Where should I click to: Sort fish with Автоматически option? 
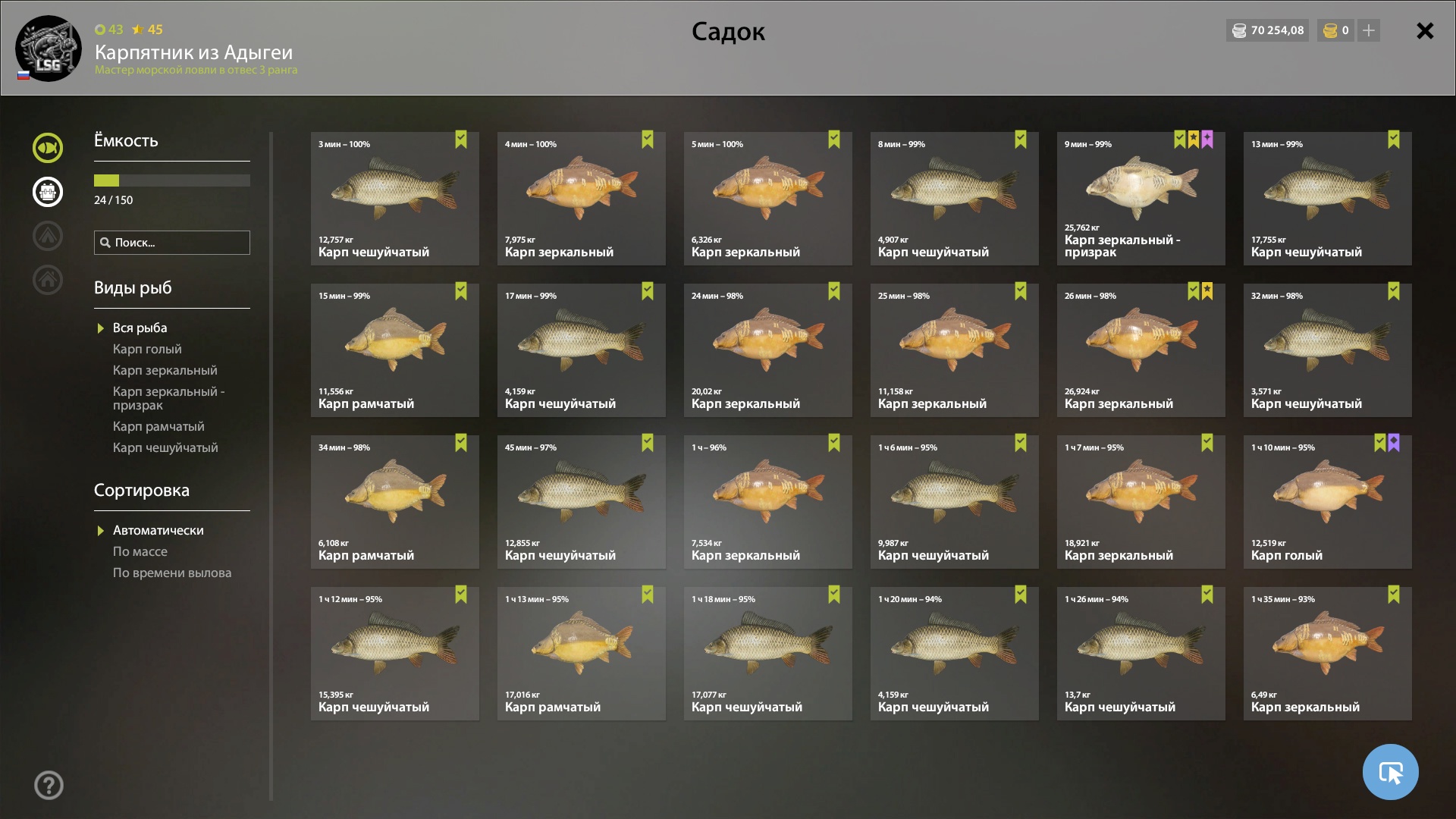click(158, 530)
